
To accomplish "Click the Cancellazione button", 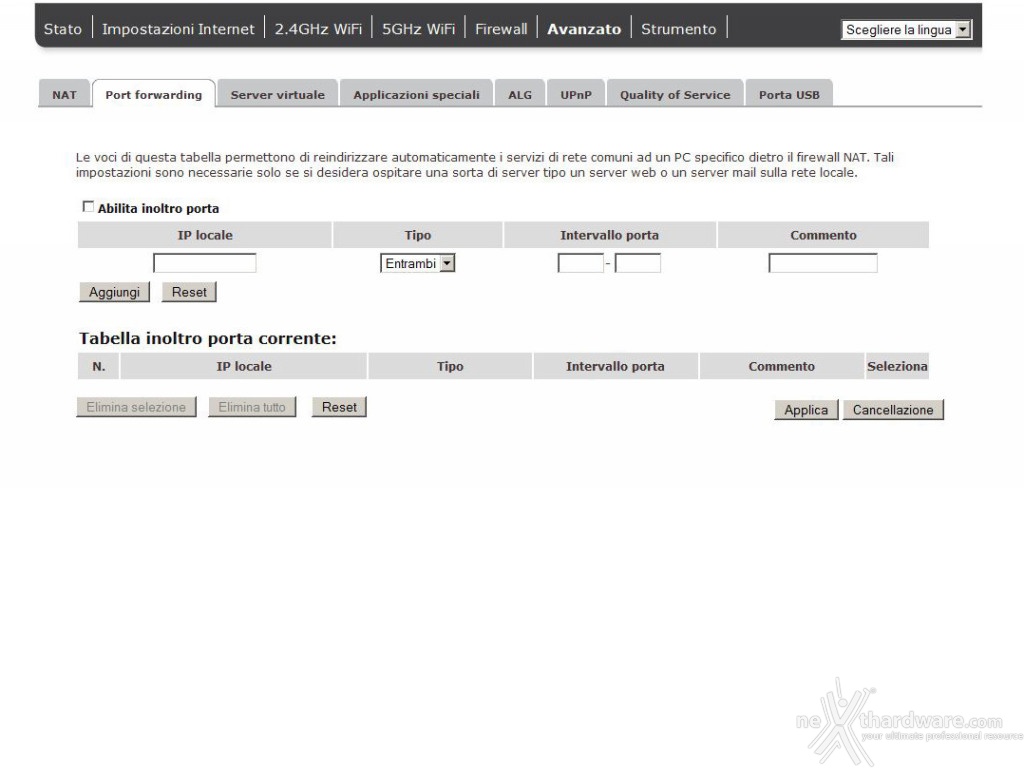I will pos(893,409).
